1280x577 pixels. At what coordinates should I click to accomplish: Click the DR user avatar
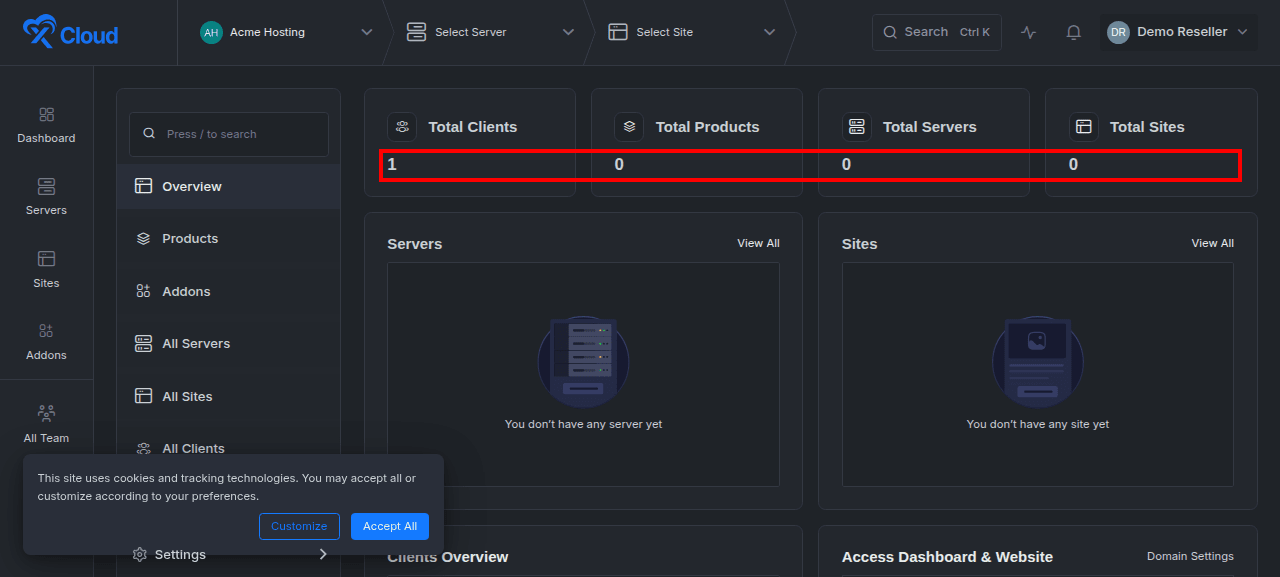click(1118, 32)
